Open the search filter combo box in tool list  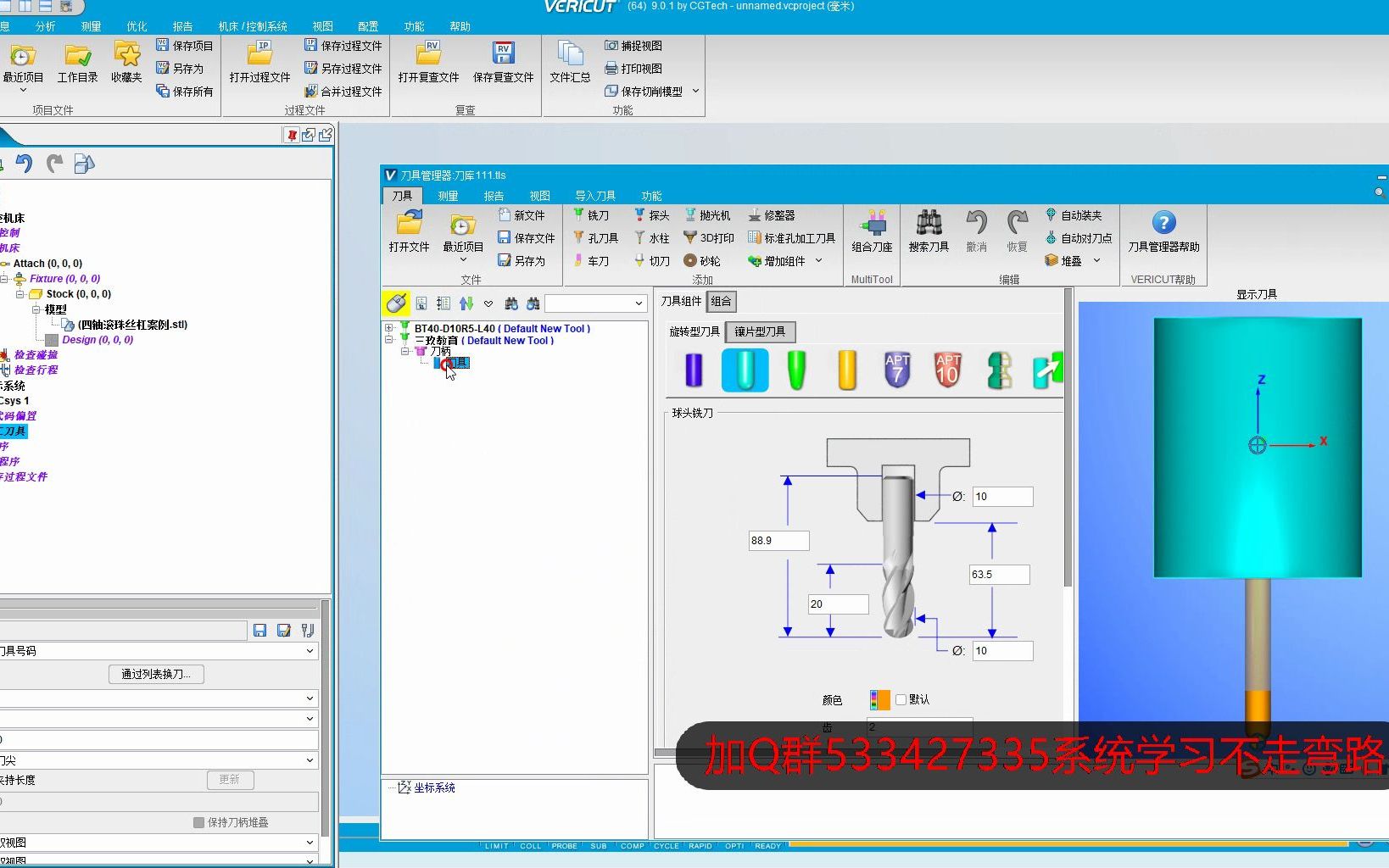[x=595, y=303]
